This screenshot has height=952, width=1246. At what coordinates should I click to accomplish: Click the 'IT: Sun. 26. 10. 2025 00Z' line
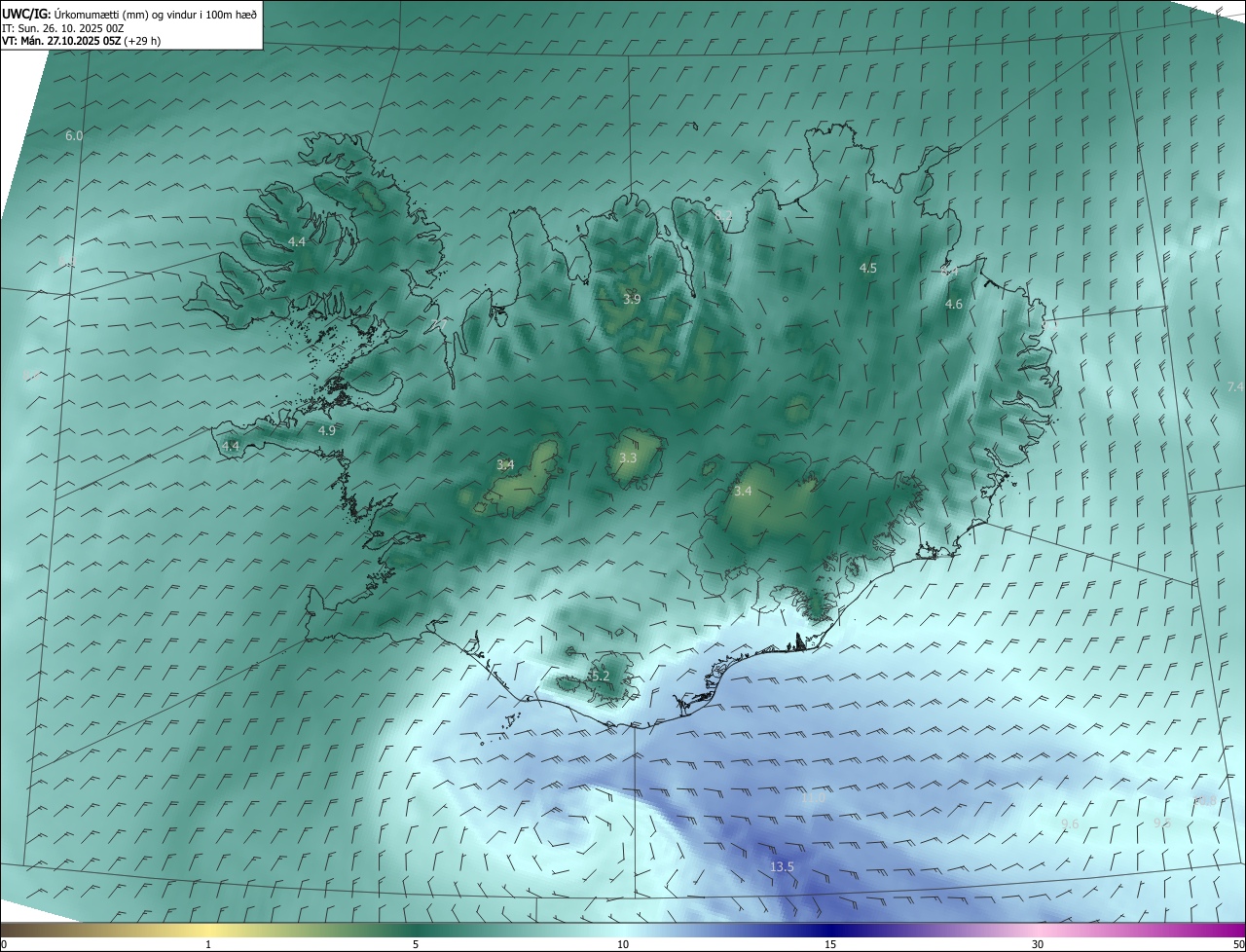[x=63, y=28]
